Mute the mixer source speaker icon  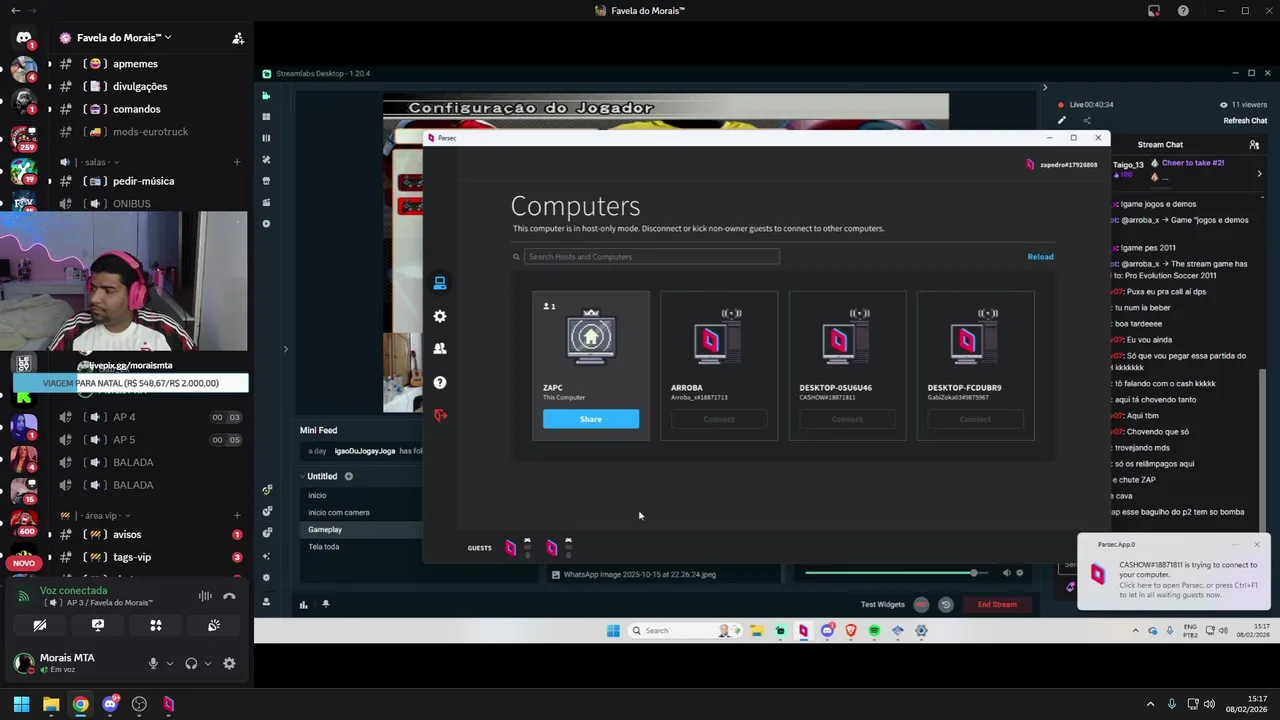(x=1006, y=573)
